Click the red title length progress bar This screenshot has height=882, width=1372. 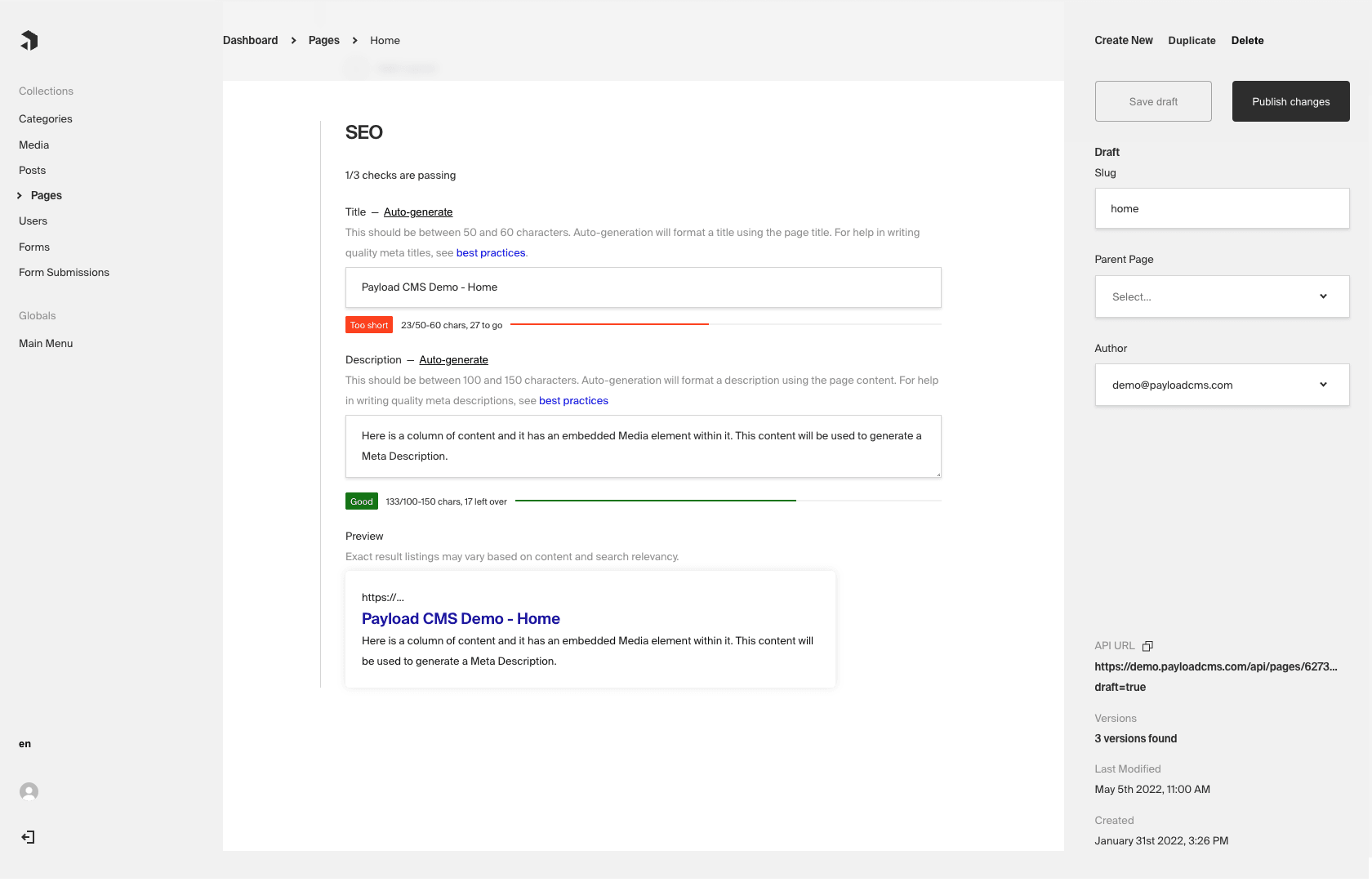609,323
